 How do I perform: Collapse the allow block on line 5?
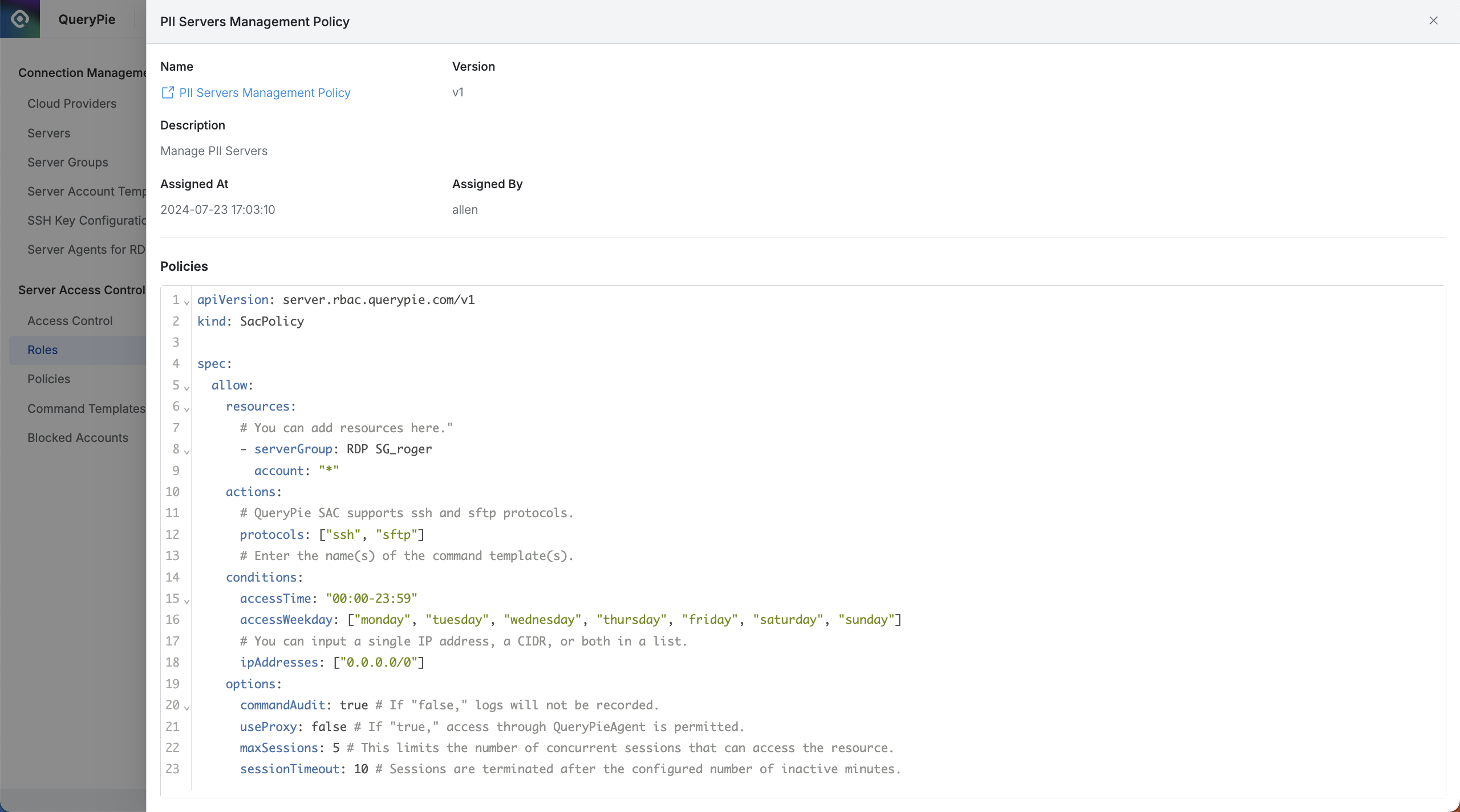tap(186, 388)
